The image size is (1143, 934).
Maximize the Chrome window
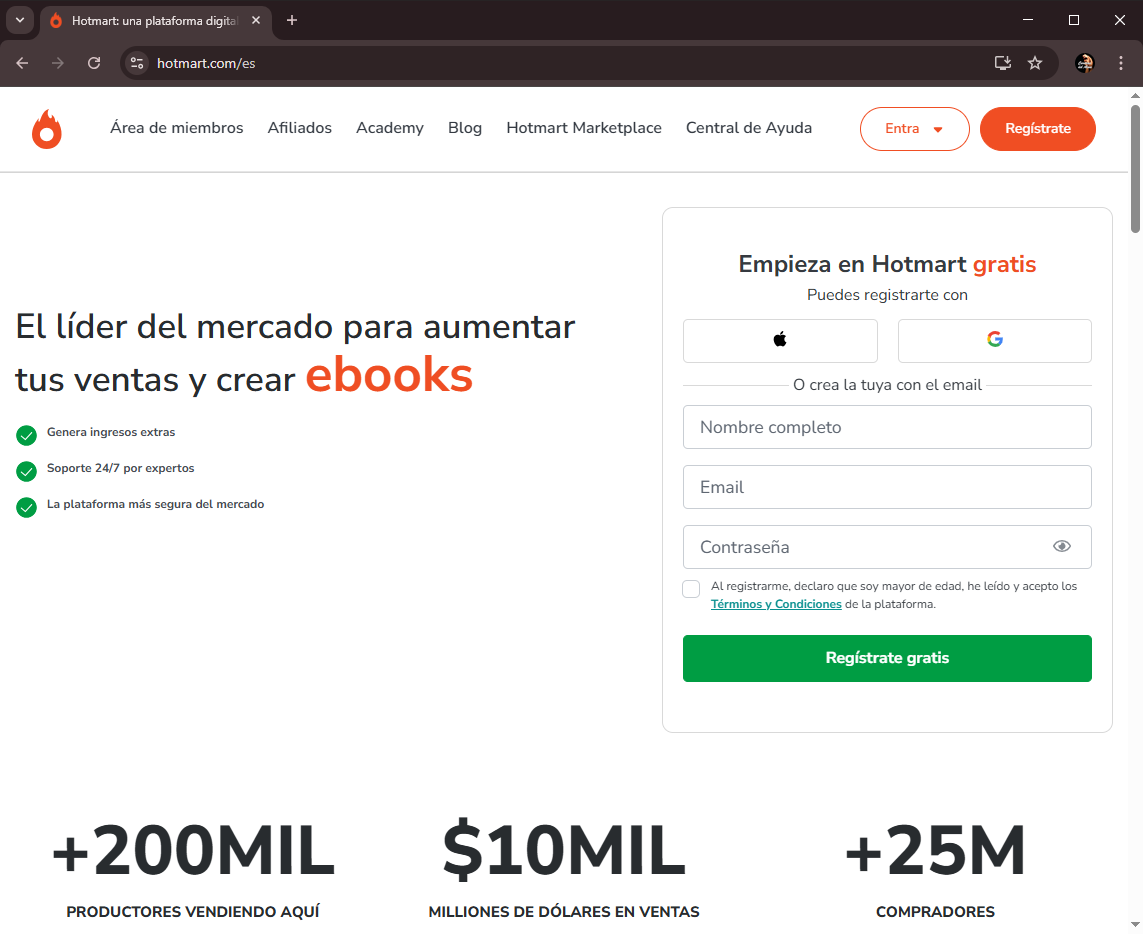point(1074,20)
